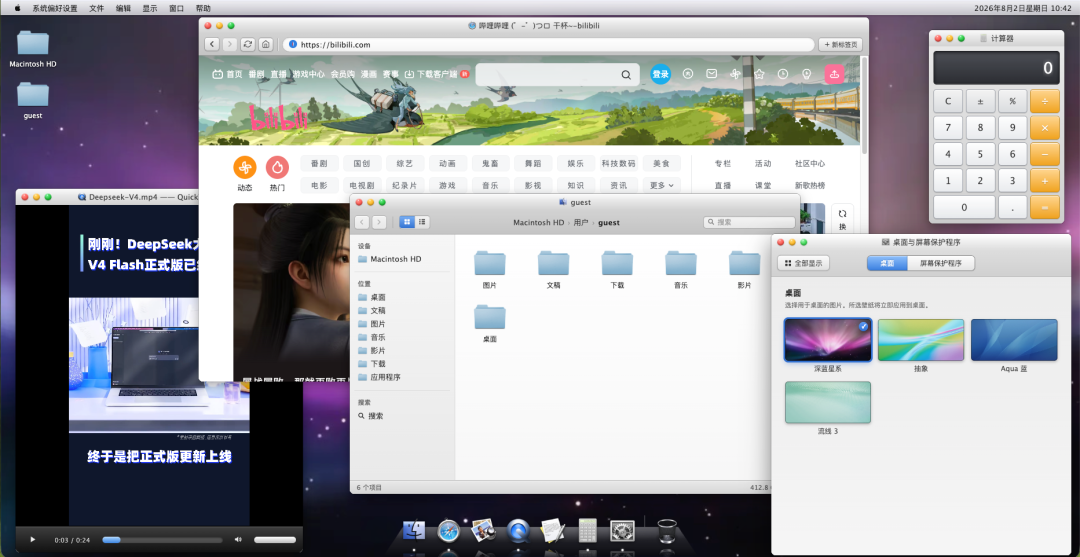Screen dimensions: 1080x557
Task: Click the QuickTime playback progress bar
Action: pos(163,540)
